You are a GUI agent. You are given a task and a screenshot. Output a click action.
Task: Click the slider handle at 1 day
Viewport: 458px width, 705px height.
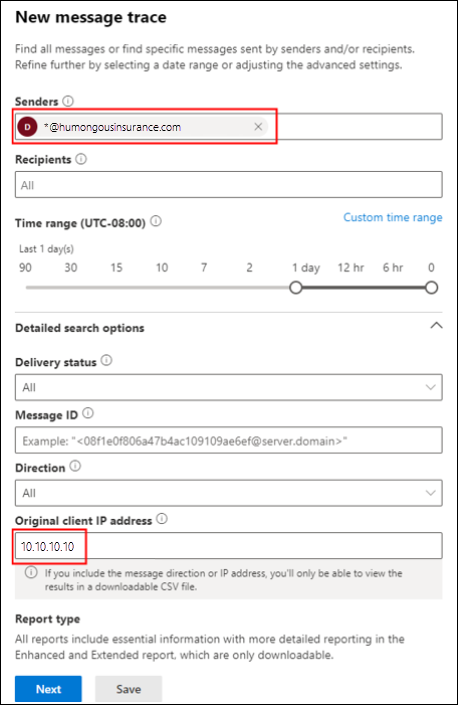(296, 288)
